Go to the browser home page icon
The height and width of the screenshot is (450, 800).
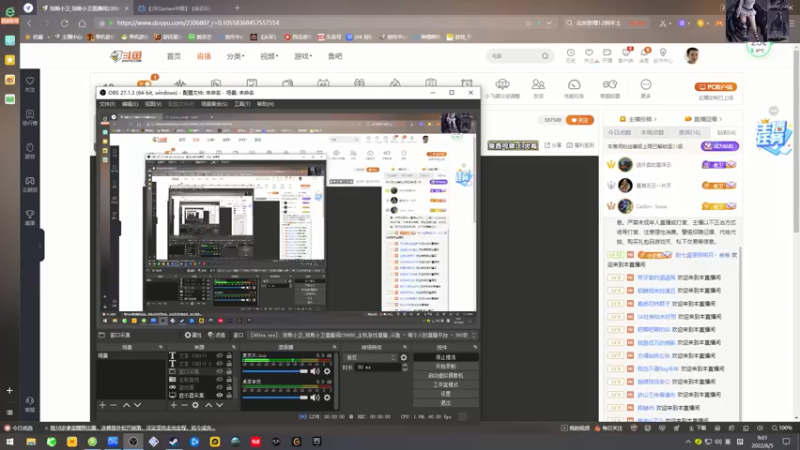tap(82, 23)
